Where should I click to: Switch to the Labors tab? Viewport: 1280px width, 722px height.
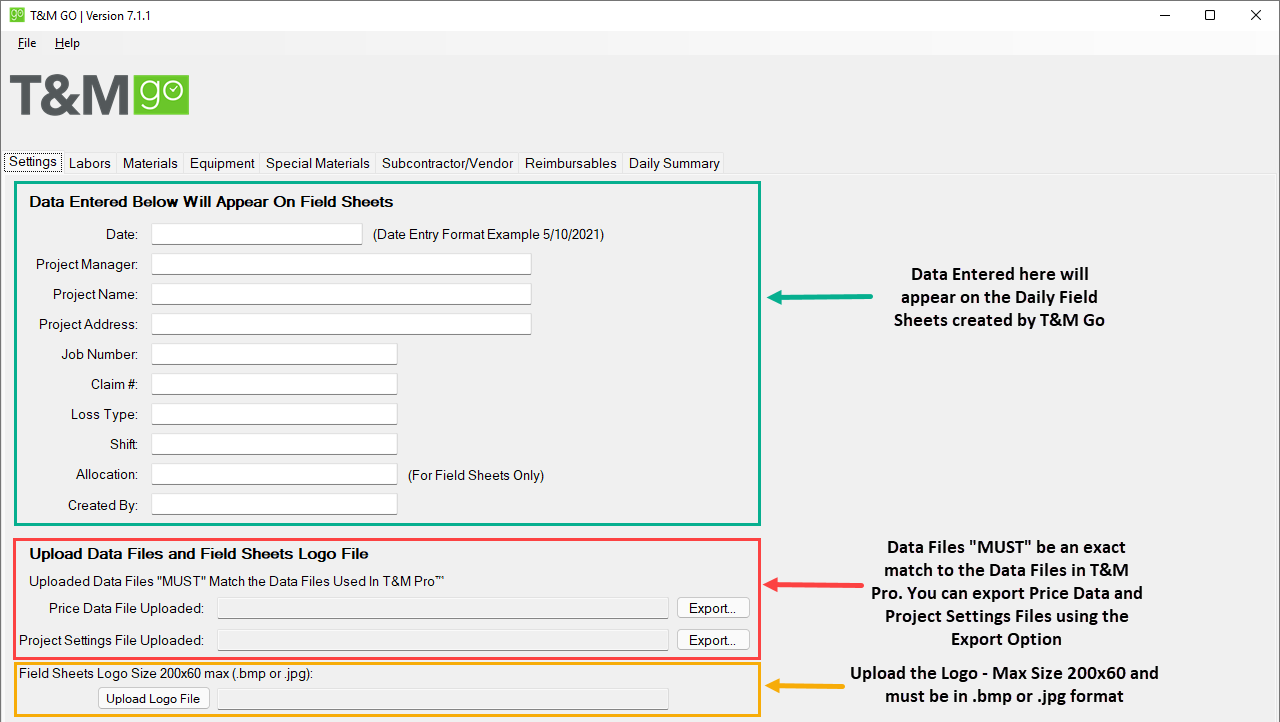point(90,163)
